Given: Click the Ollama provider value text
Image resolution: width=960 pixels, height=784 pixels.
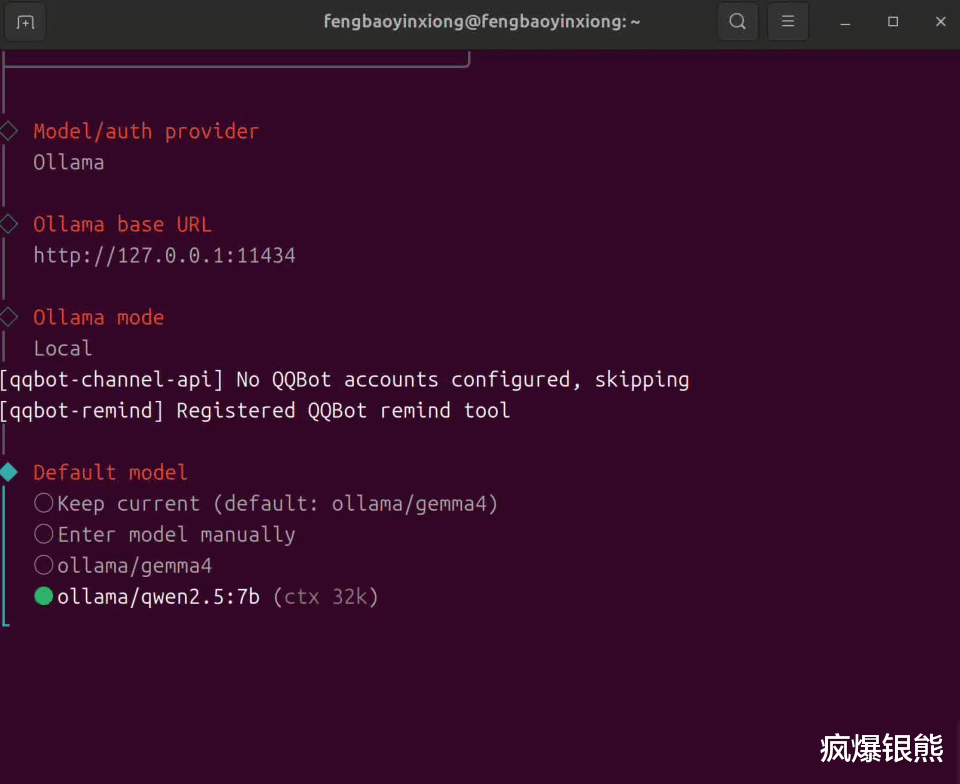Looking at the screenshot, I should (x=68, y=162).
